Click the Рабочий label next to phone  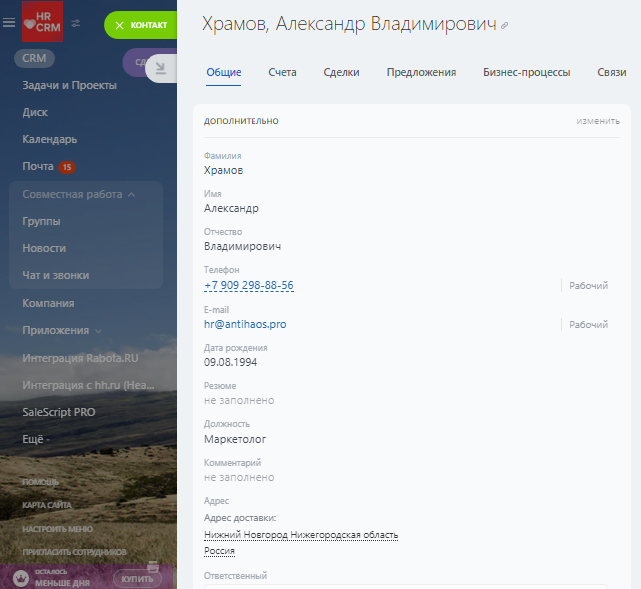click(589, 286)
